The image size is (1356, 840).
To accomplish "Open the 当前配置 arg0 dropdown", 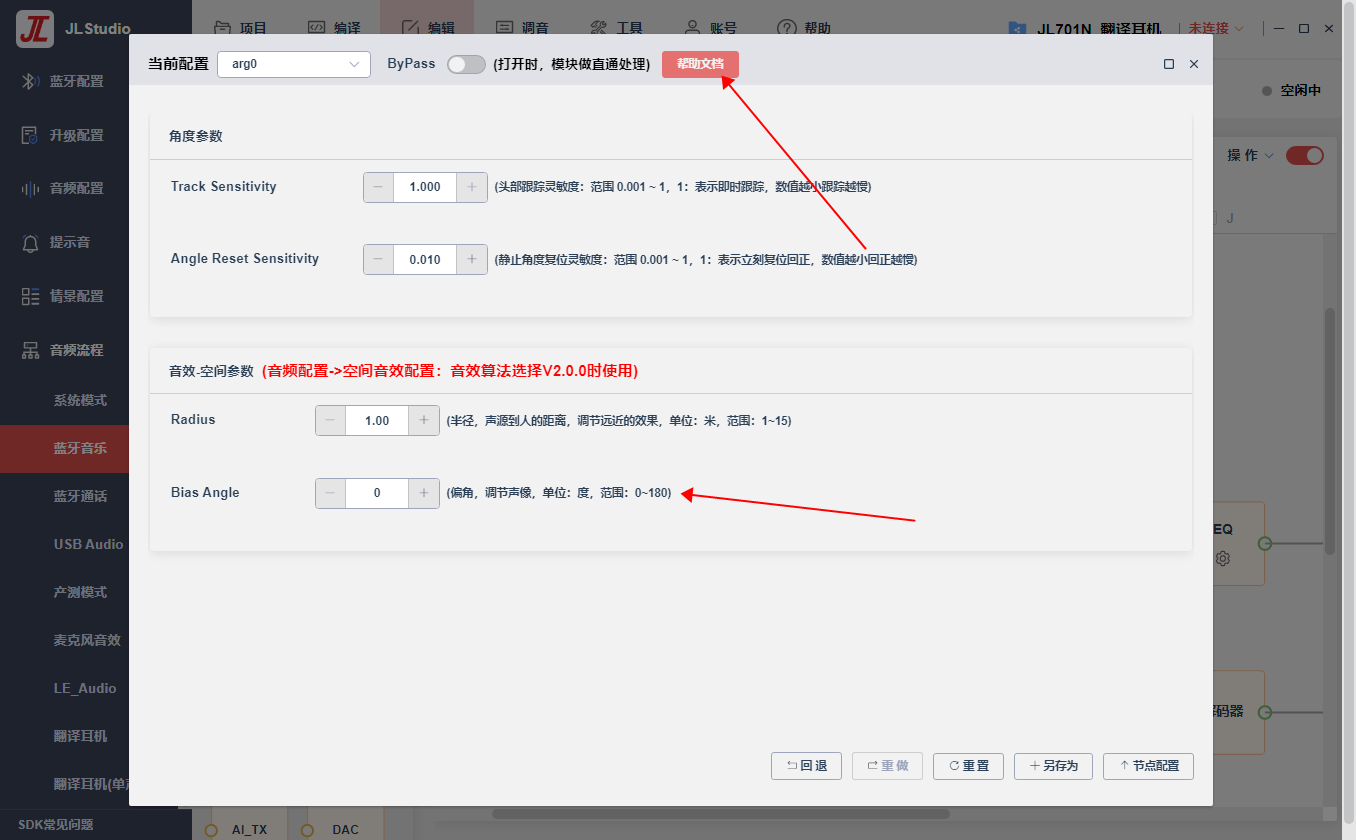I will [294, 64].
